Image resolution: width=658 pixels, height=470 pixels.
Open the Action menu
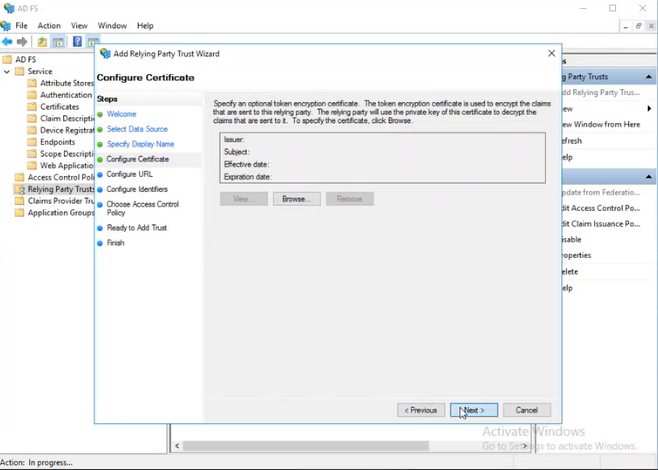click(49, 26)
